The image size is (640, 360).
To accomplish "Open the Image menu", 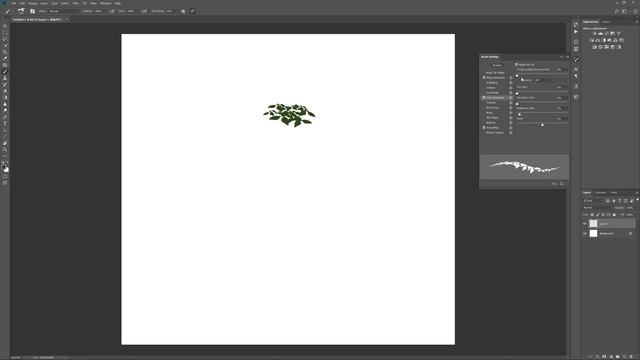I will tap(32, 3).
